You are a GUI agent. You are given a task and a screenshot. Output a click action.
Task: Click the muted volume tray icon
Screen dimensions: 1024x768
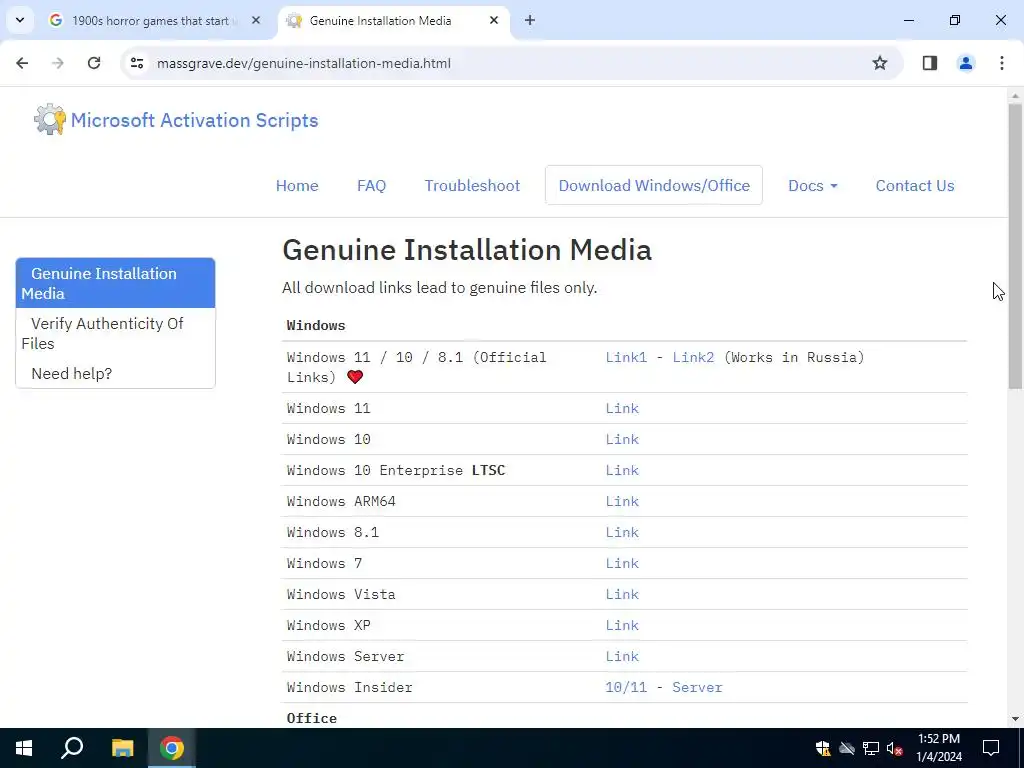point(895,748)
